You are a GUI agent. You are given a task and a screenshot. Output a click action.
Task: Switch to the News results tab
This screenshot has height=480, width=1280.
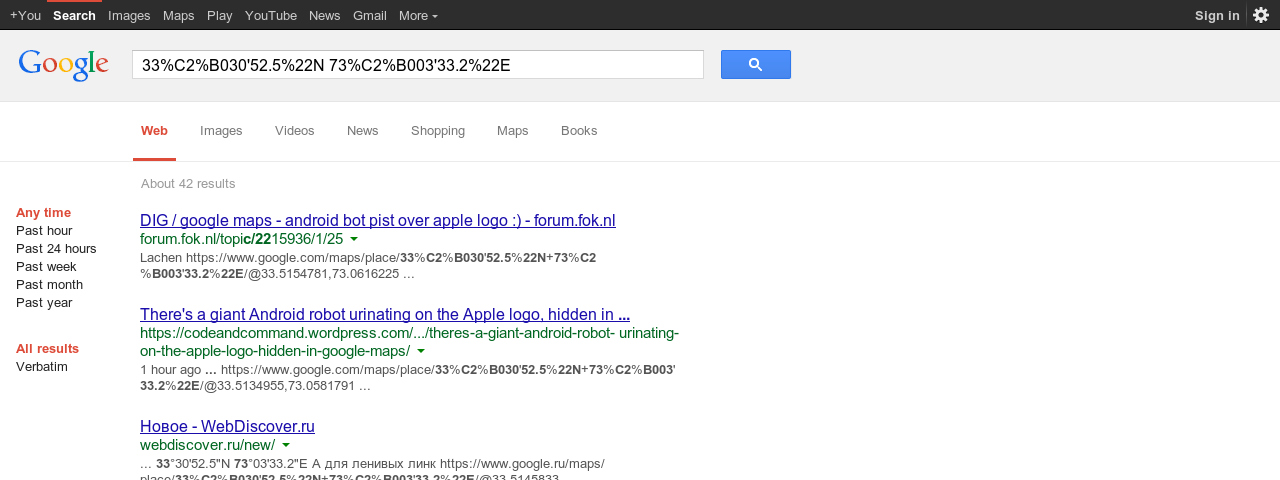[363, 131]
